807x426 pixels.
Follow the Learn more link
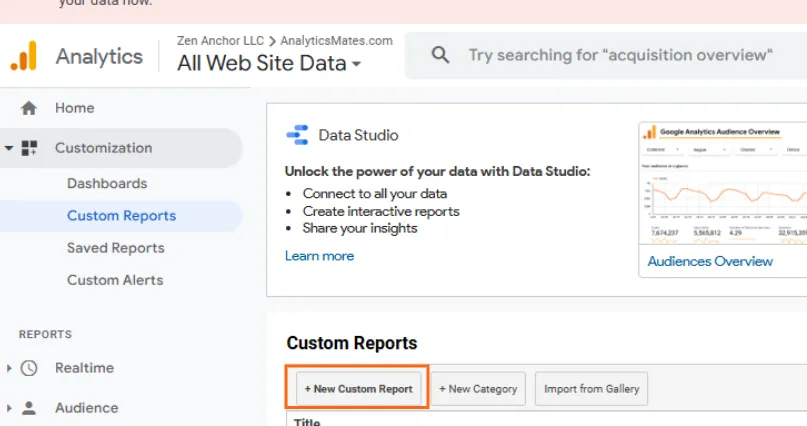tap(320, 256)
